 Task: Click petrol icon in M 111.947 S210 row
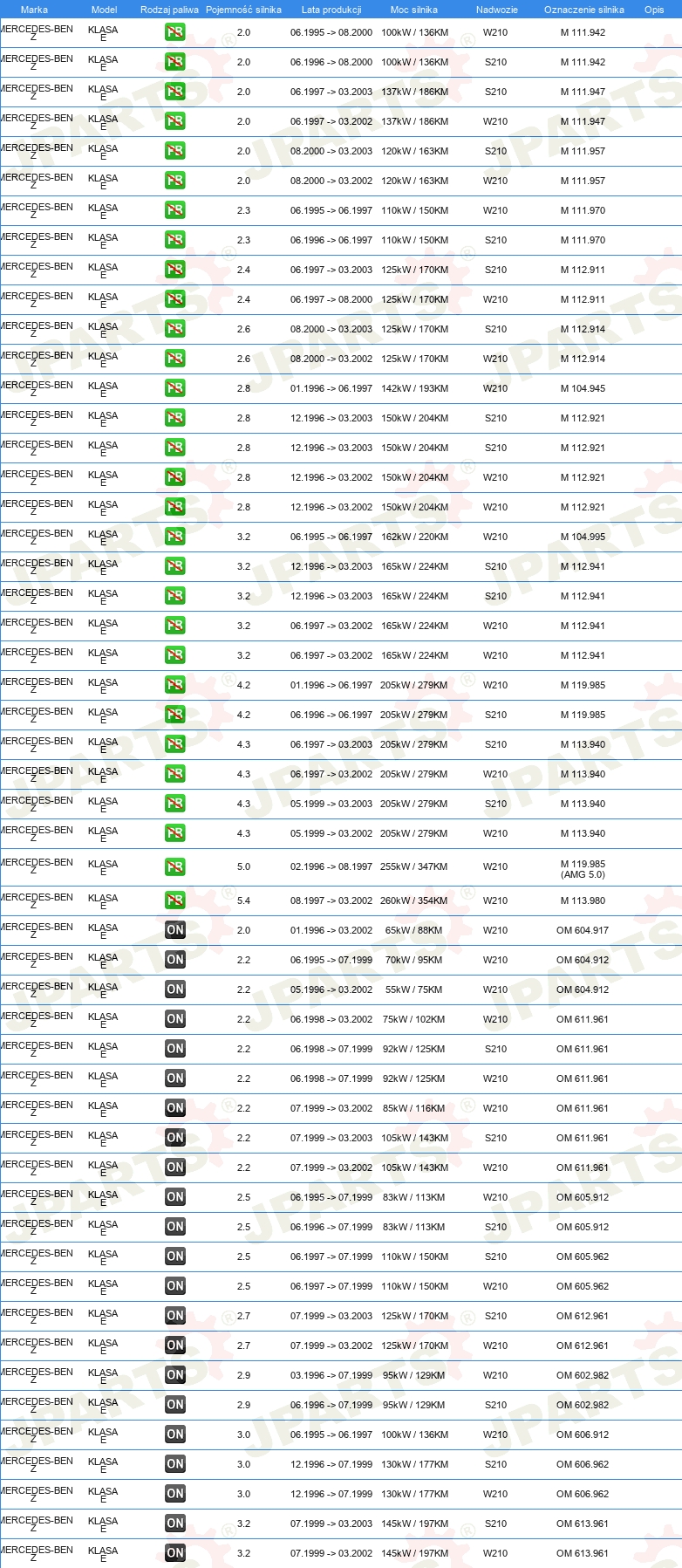pyautogui.click(x=175, y=92)
